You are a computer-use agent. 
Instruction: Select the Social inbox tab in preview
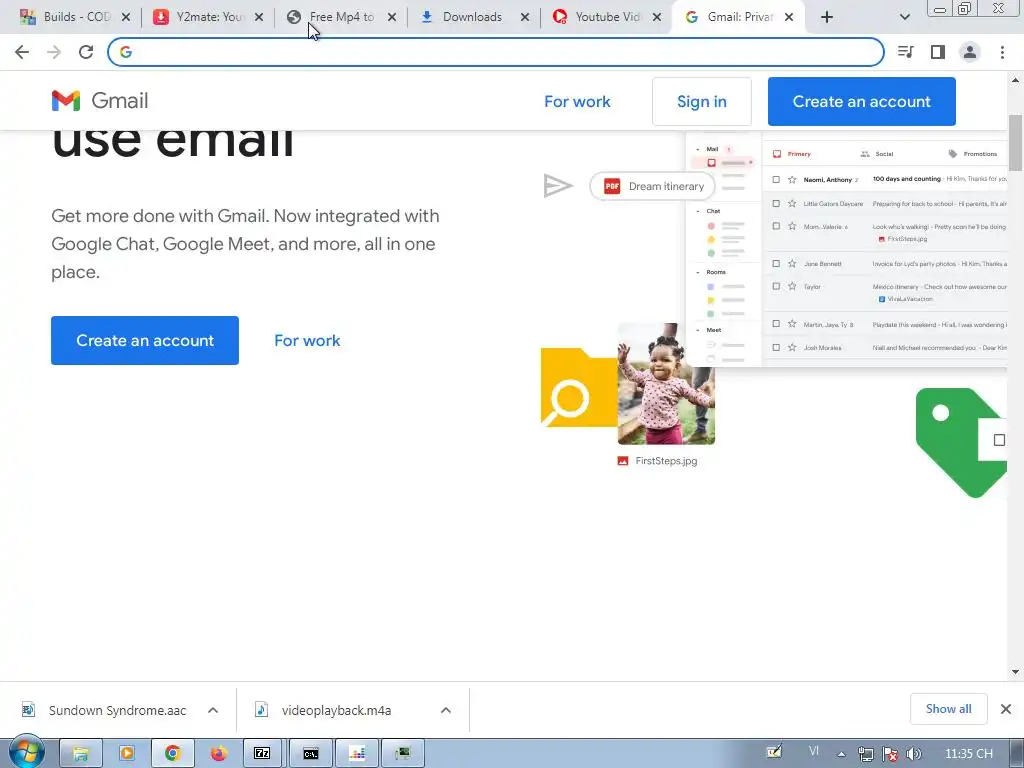[x=877, y=154]
